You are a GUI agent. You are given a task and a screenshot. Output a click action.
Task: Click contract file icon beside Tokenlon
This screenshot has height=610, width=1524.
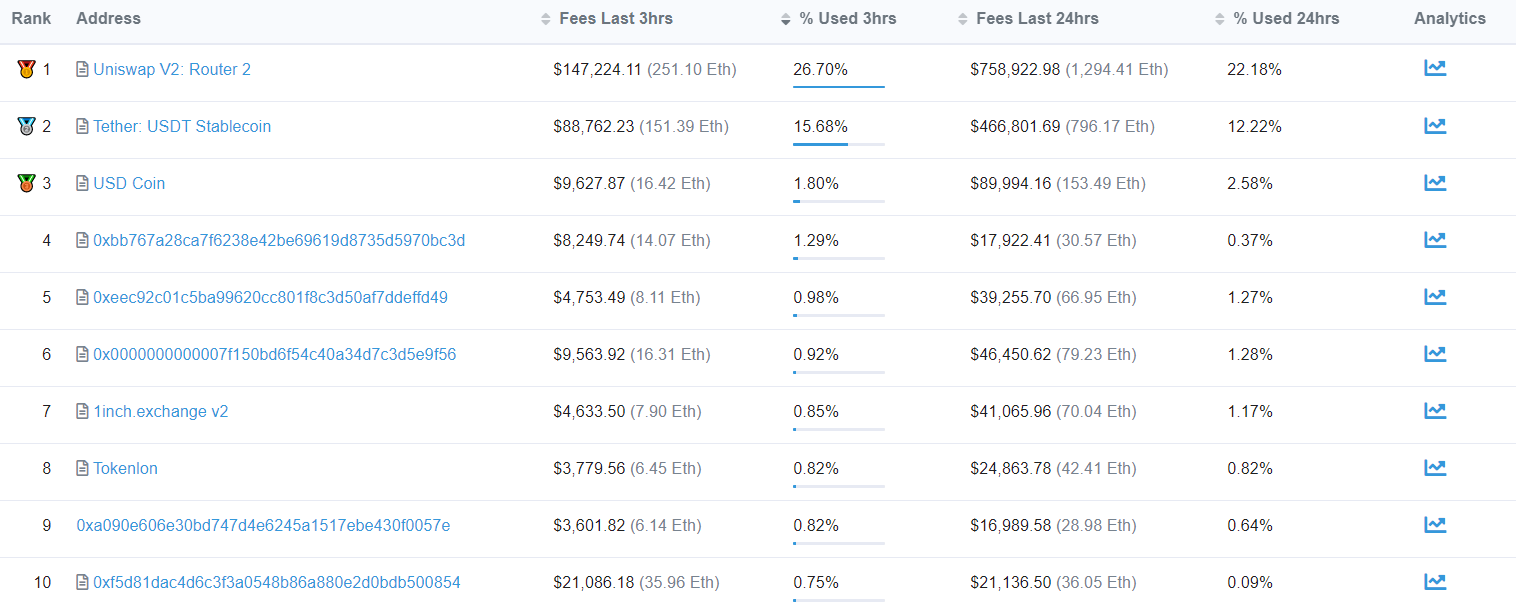click(83, 468)
